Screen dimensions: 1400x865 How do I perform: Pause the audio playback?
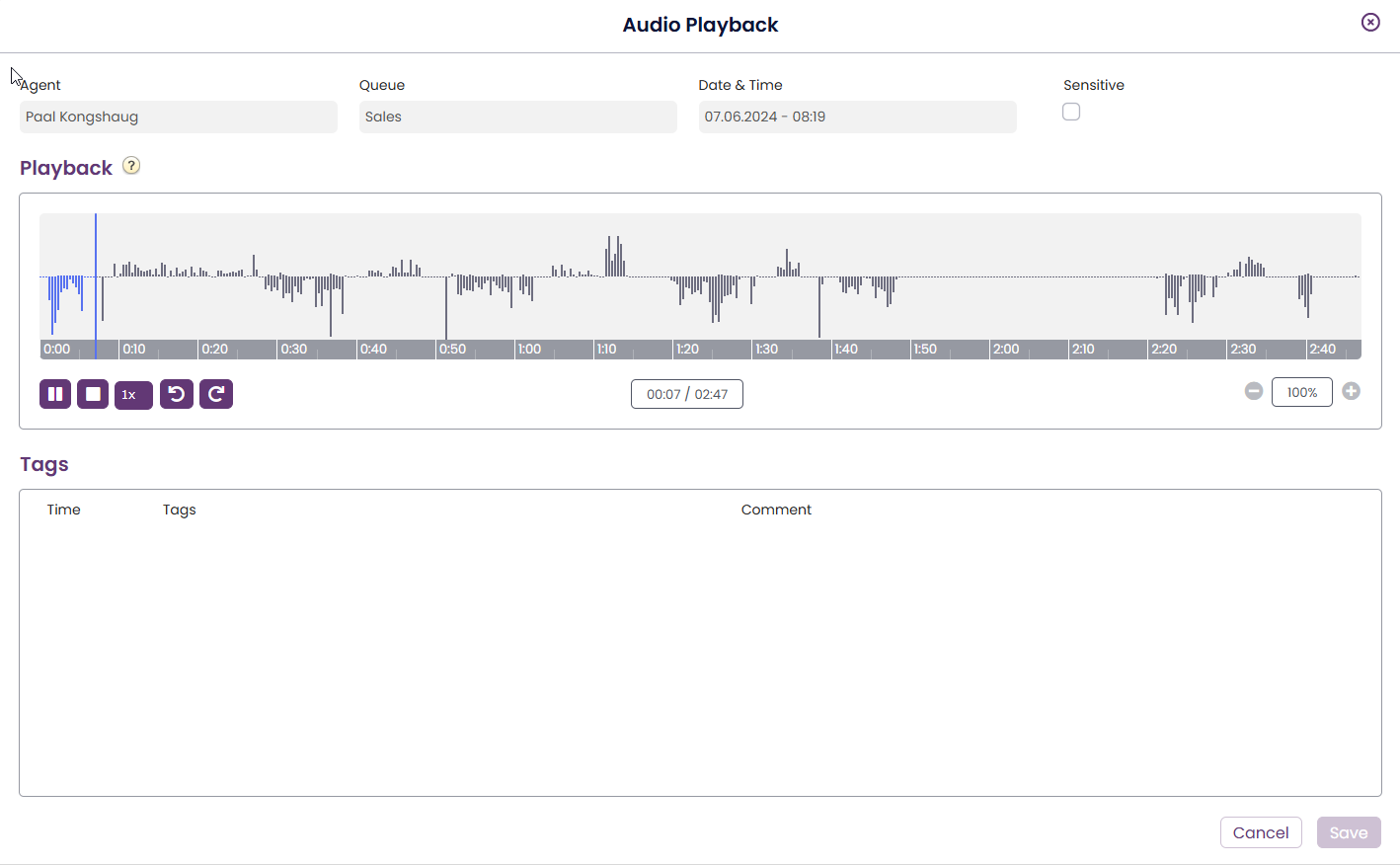click(55, 394)
